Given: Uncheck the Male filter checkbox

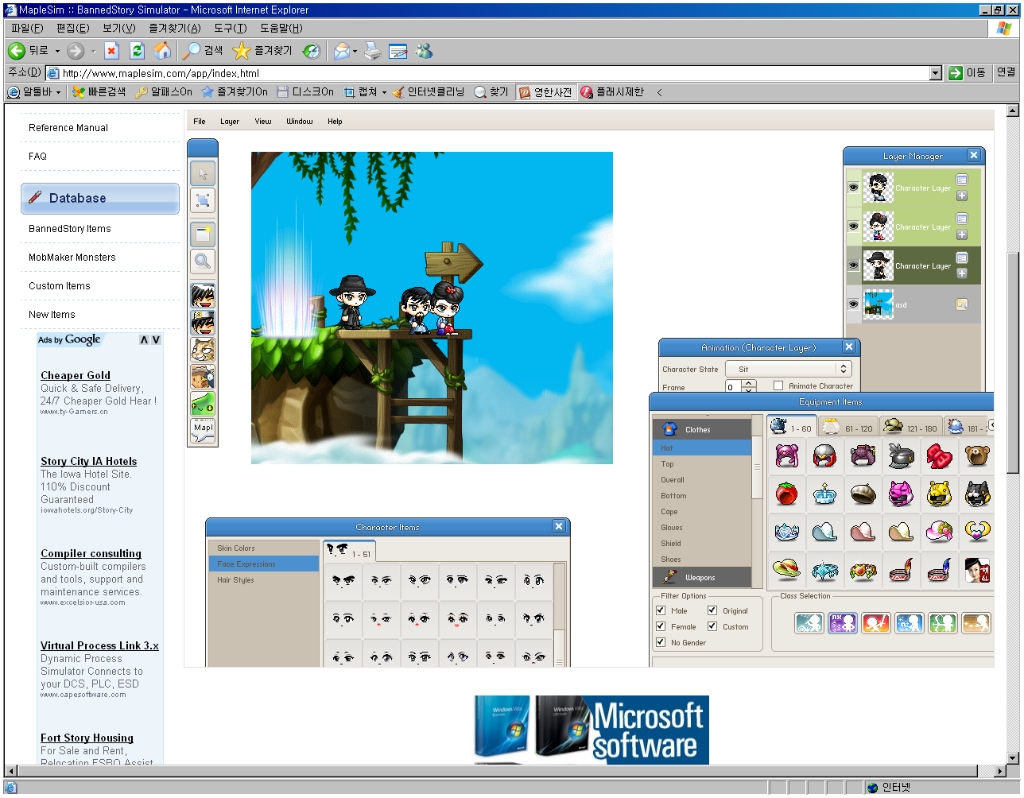Looking at the screenshot, I should click(660, 610).
